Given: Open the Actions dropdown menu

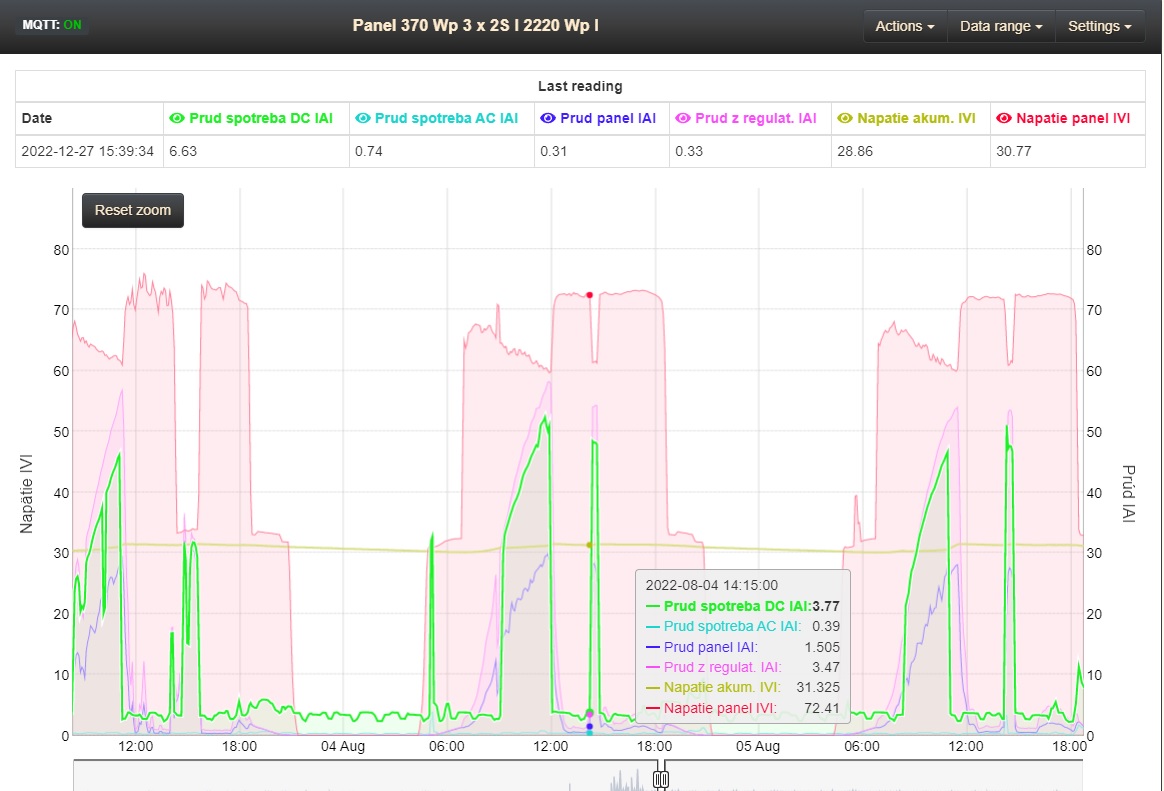Looking at the screenshot, I should [x=905, y=26].
